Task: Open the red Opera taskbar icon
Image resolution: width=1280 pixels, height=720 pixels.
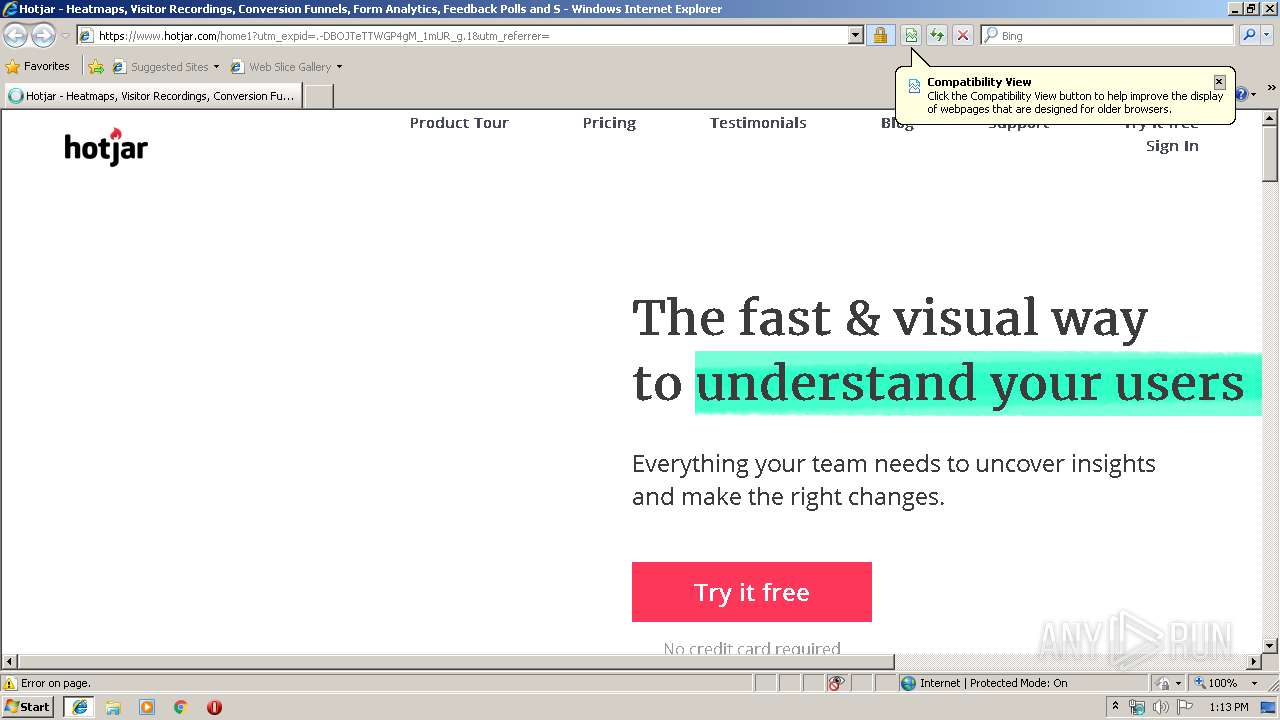Action: pyautogui.click(x=214, y=707)
